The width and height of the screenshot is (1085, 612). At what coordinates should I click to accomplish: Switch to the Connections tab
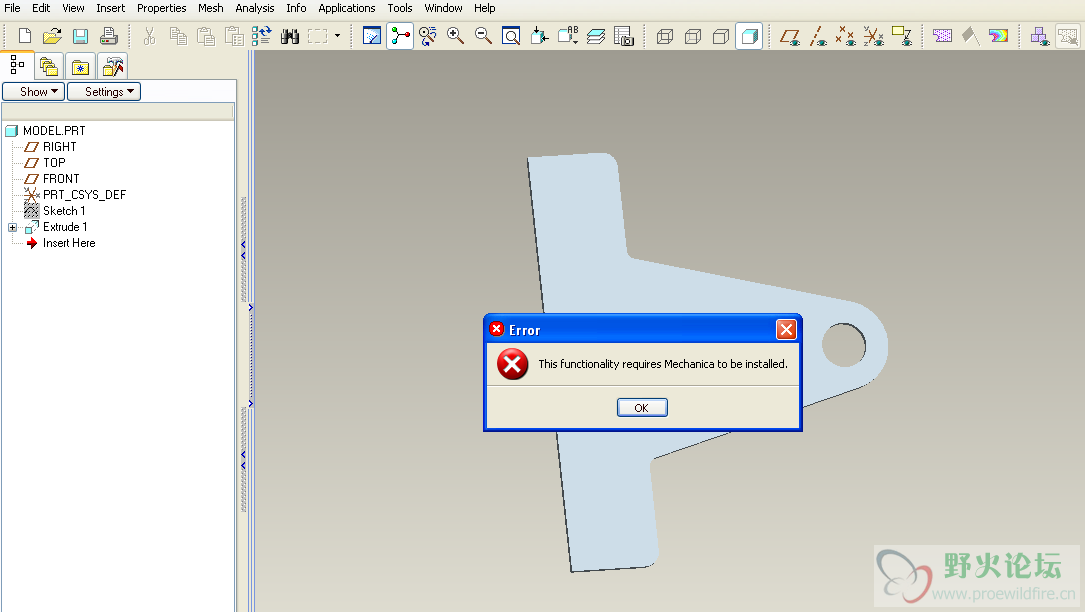click(x=112, y=66)
